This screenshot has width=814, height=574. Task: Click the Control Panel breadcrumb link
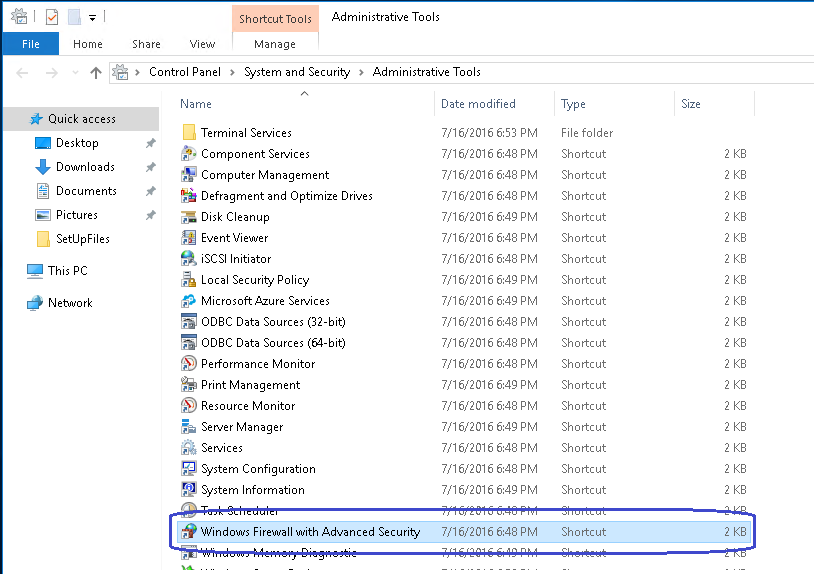tap(185, 72)
